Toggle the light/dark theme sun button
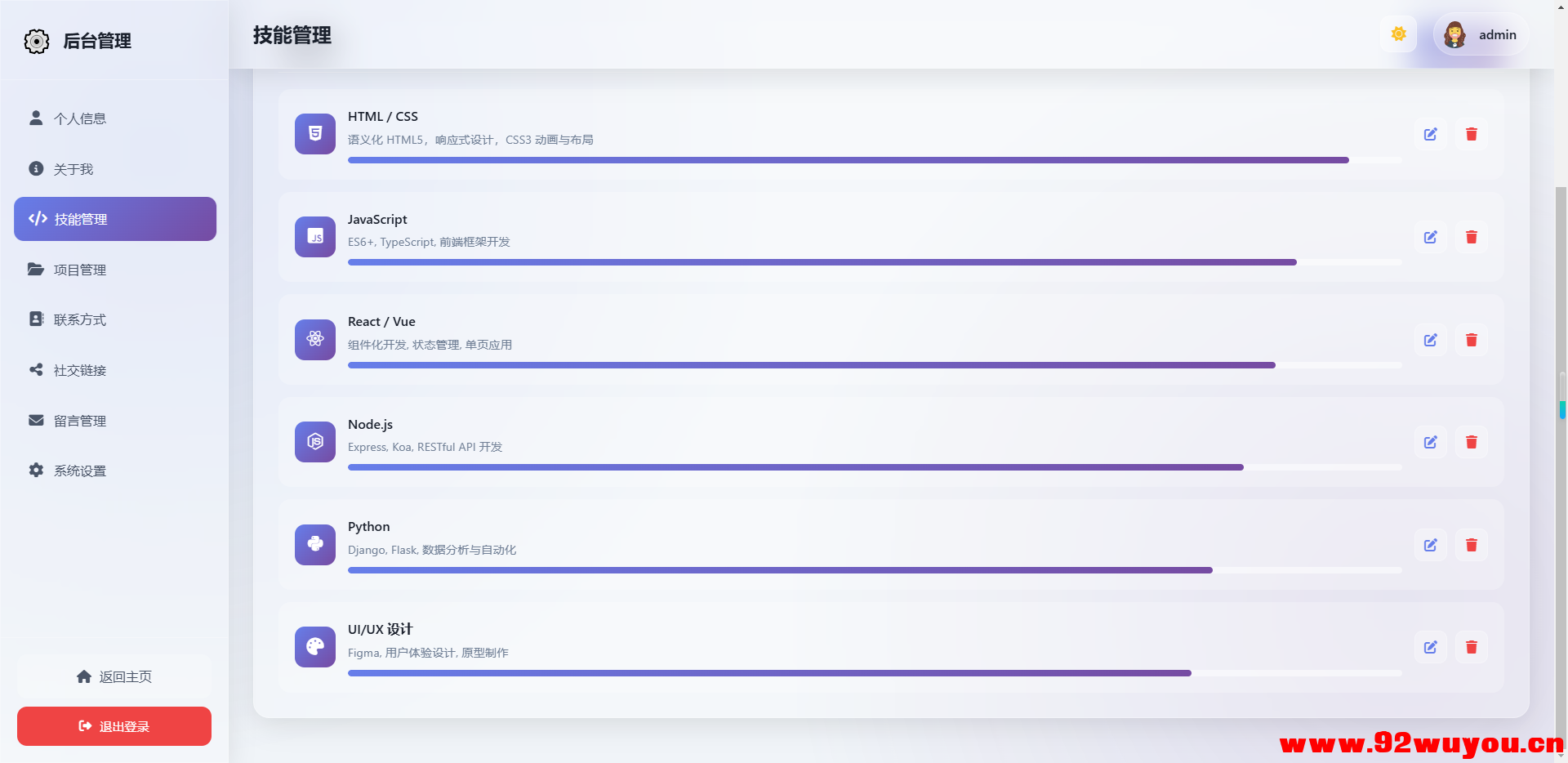The width and height of the screenshot is (1568, 763). 1398,34
